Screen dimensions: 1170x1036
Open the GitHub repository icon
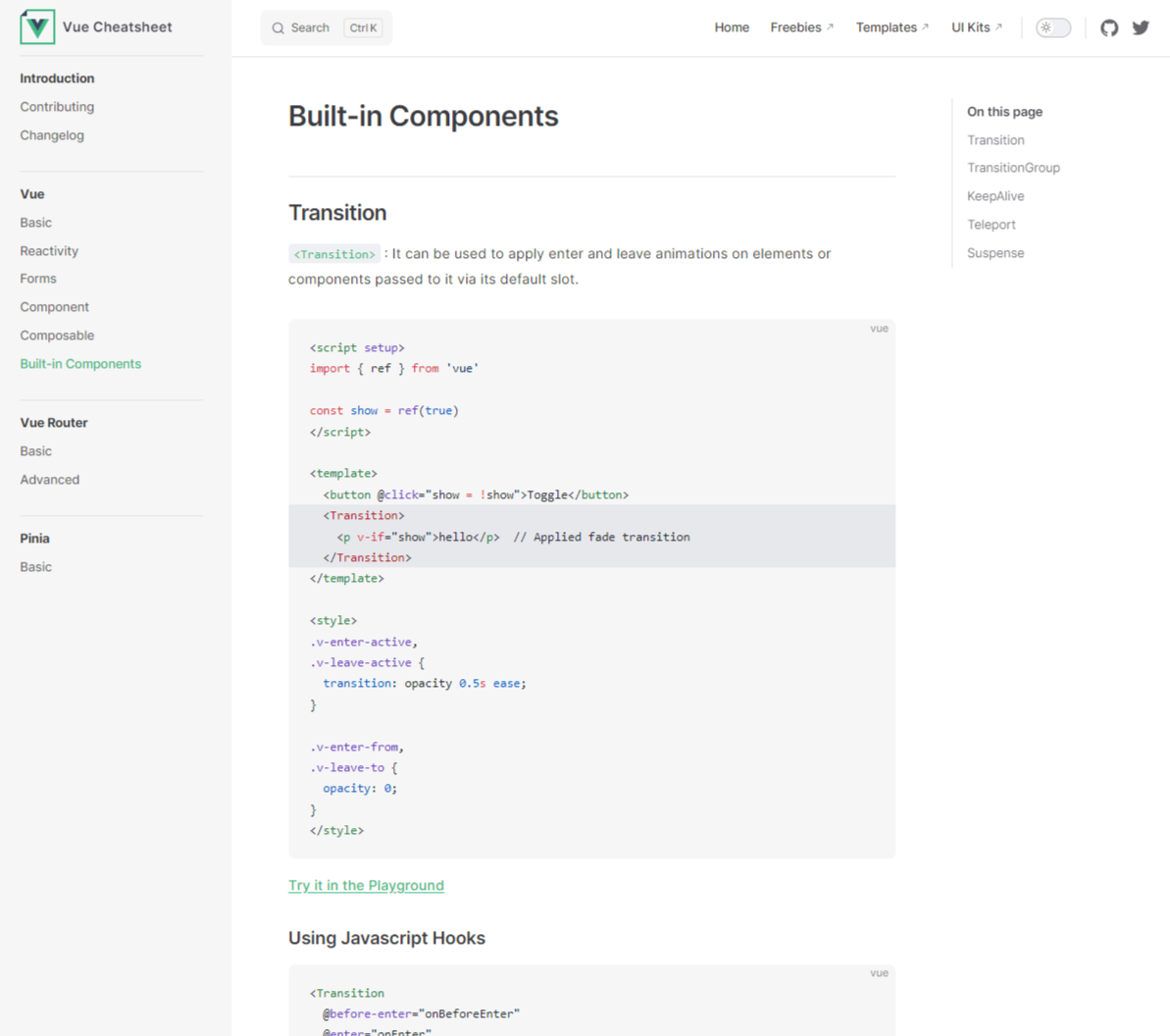(x=1109, y=27)
